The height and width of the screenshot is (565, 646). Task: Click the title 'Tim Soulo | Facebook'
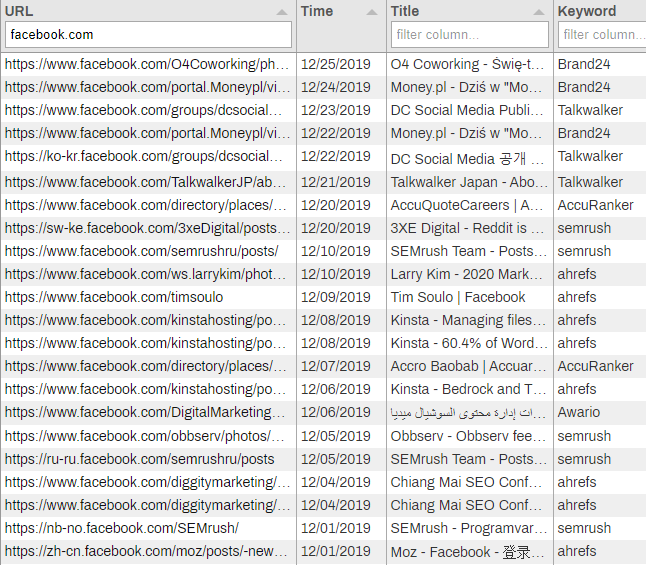point(458,297)
